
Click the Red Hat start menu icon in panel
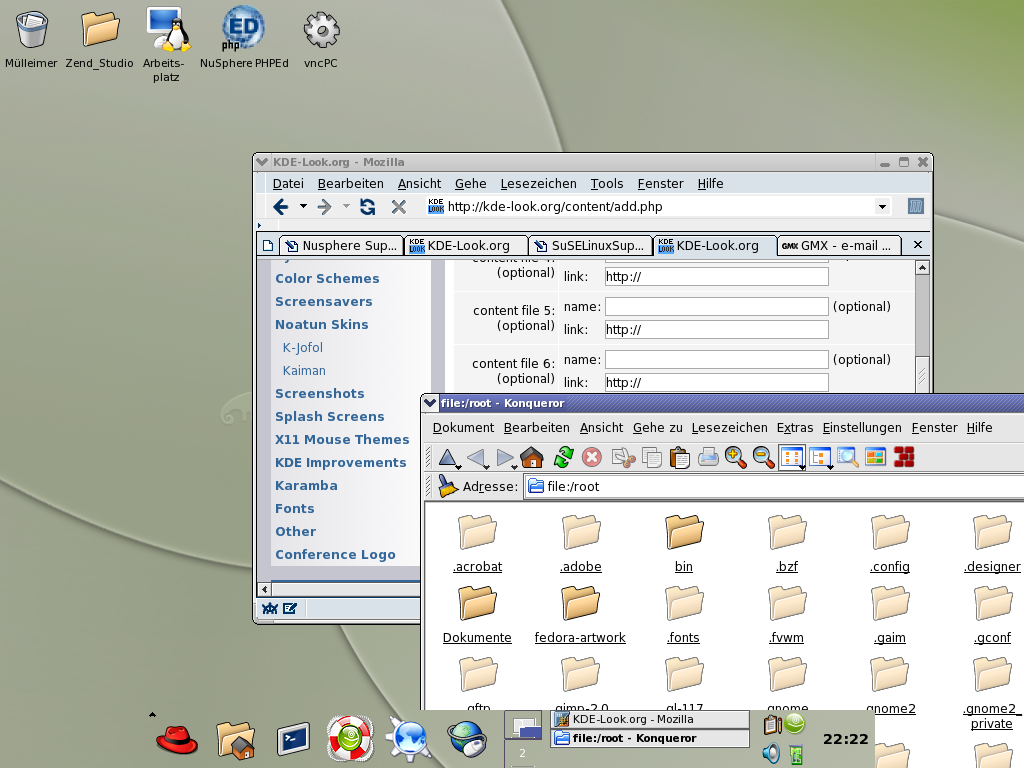click(177, 740)
